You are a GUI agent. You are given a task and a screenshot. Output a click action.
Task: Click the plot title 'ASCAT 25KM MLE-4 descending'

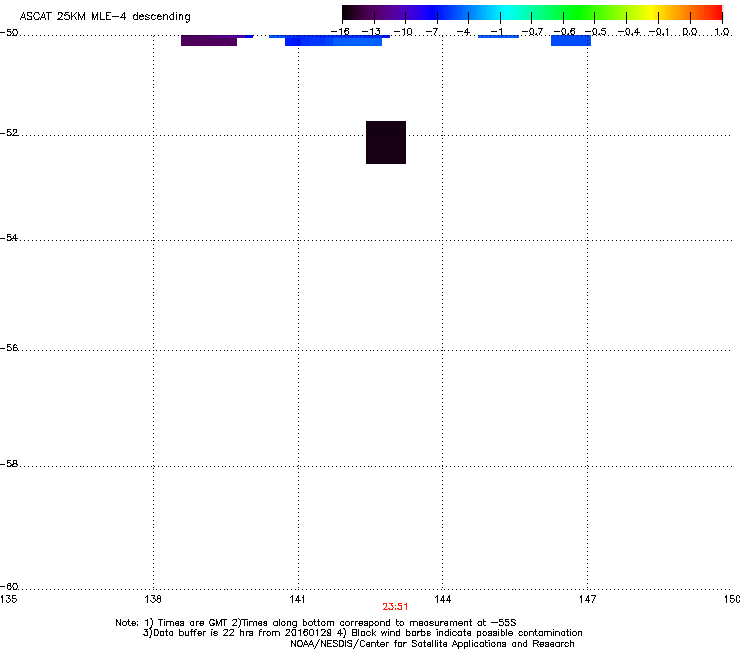point(105,17)
